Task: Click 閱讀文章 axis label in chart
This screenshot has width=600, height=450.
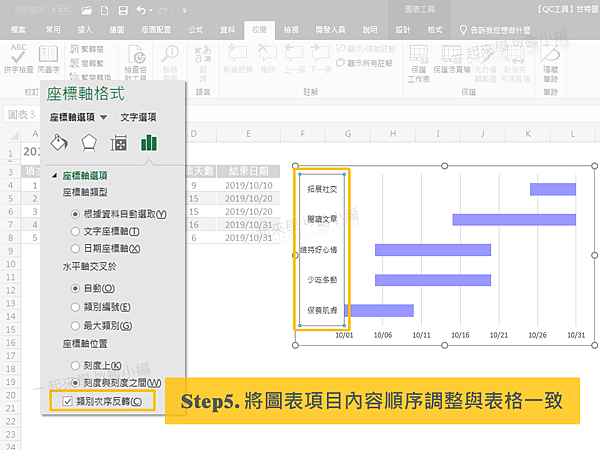Action: [322, 219]
